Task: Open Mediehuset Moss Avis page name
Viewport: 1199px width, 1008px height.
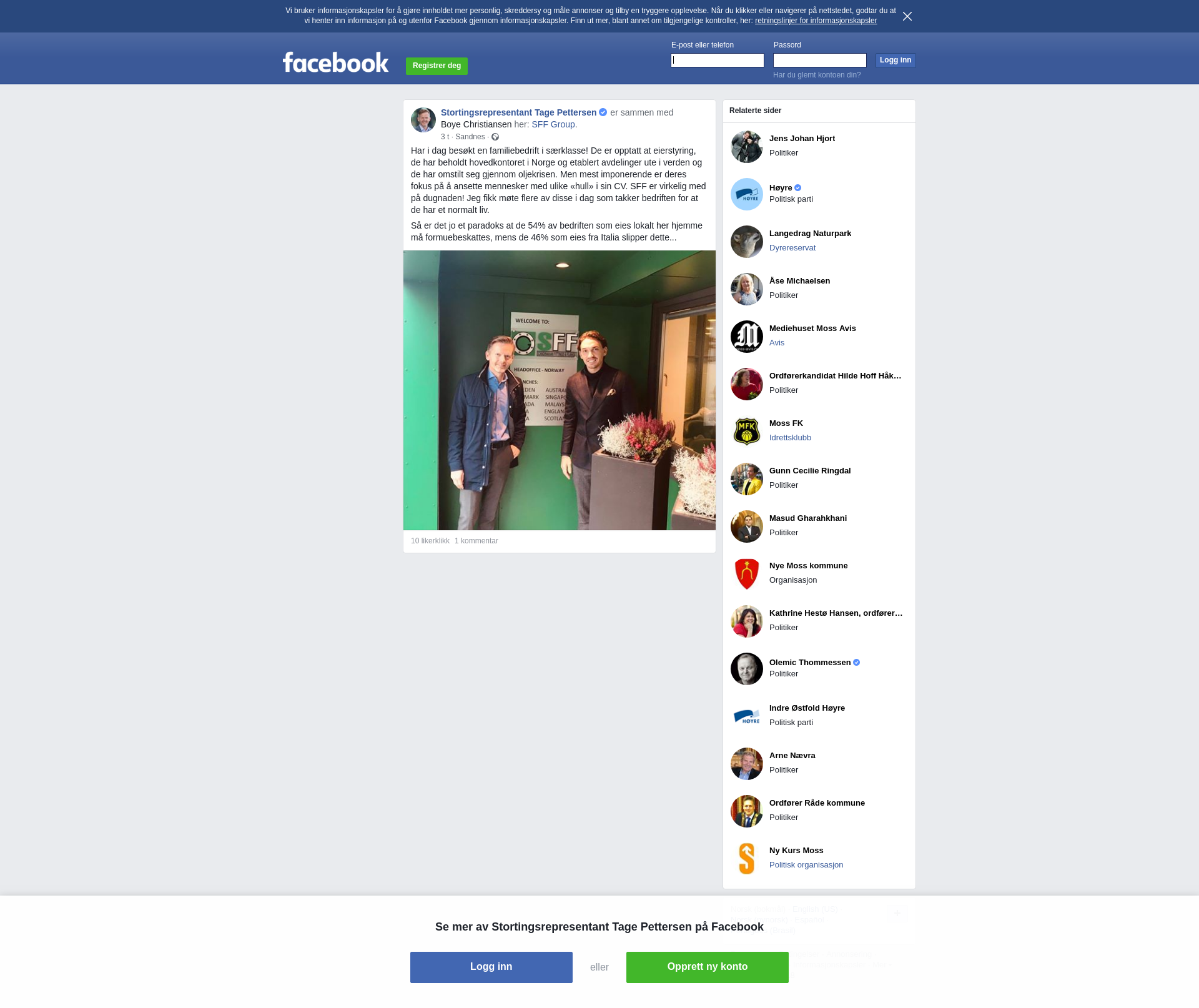Action: 812,329
